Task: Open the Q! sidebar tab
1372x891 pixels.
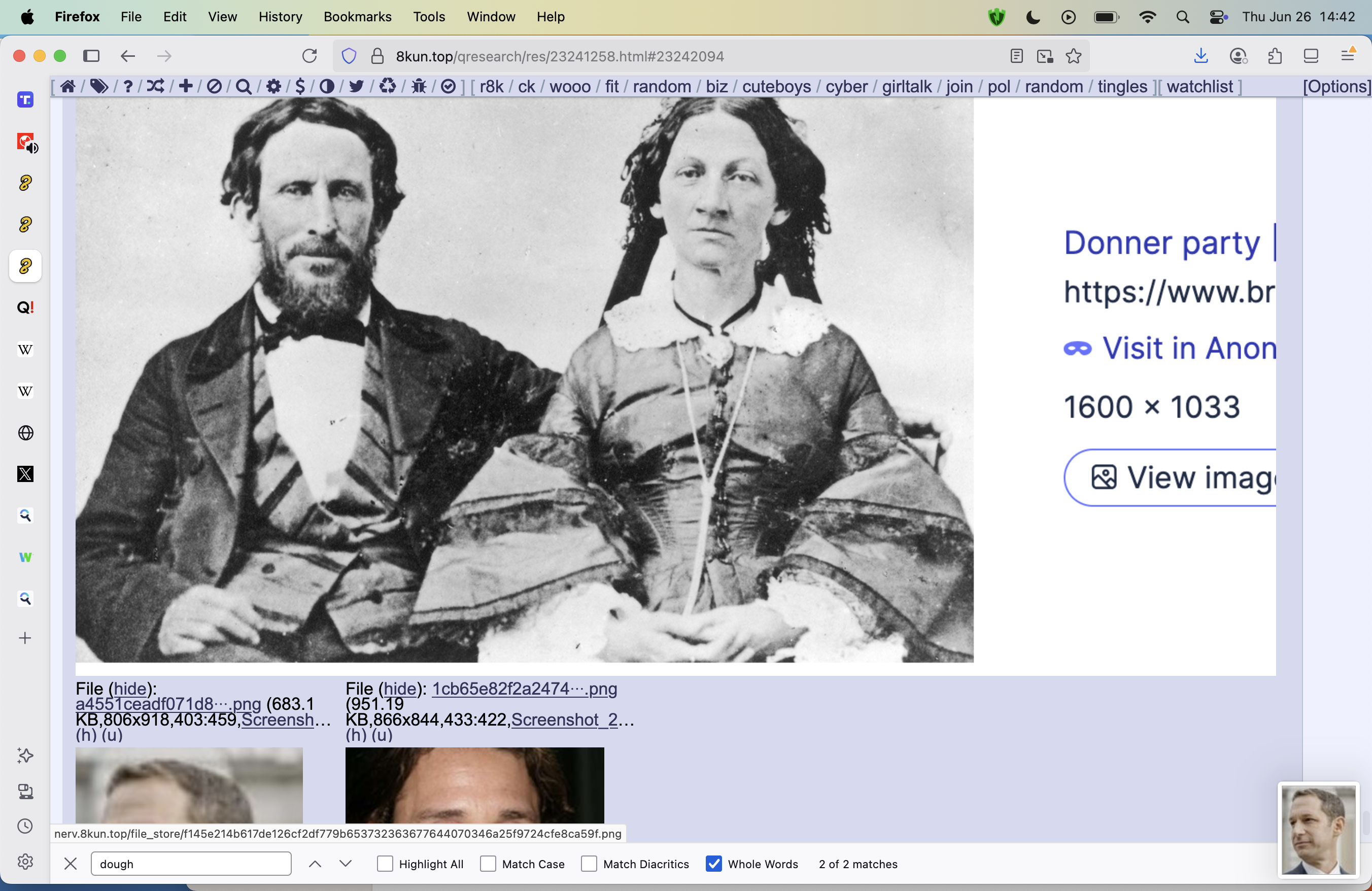Action: pyautogui.click(x=25, y=308)
